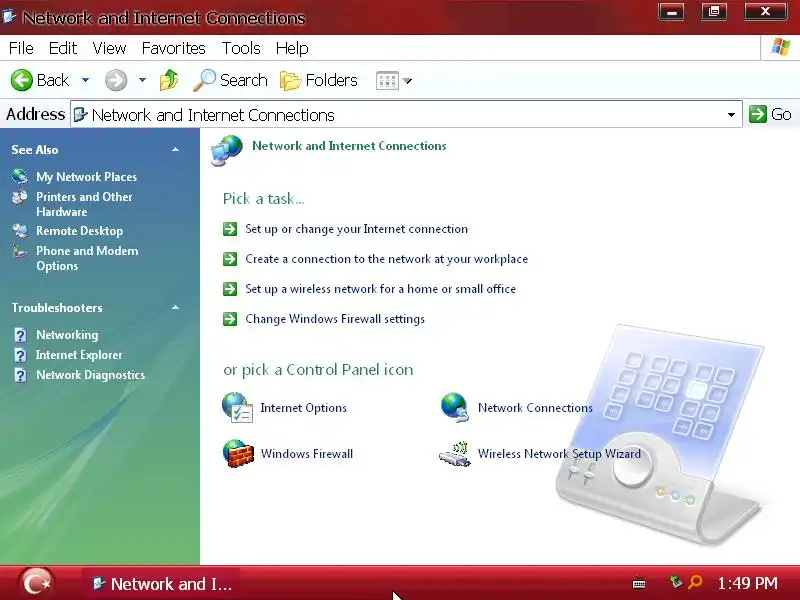
Task: Open the Views button menu
Action: (393, 81)
